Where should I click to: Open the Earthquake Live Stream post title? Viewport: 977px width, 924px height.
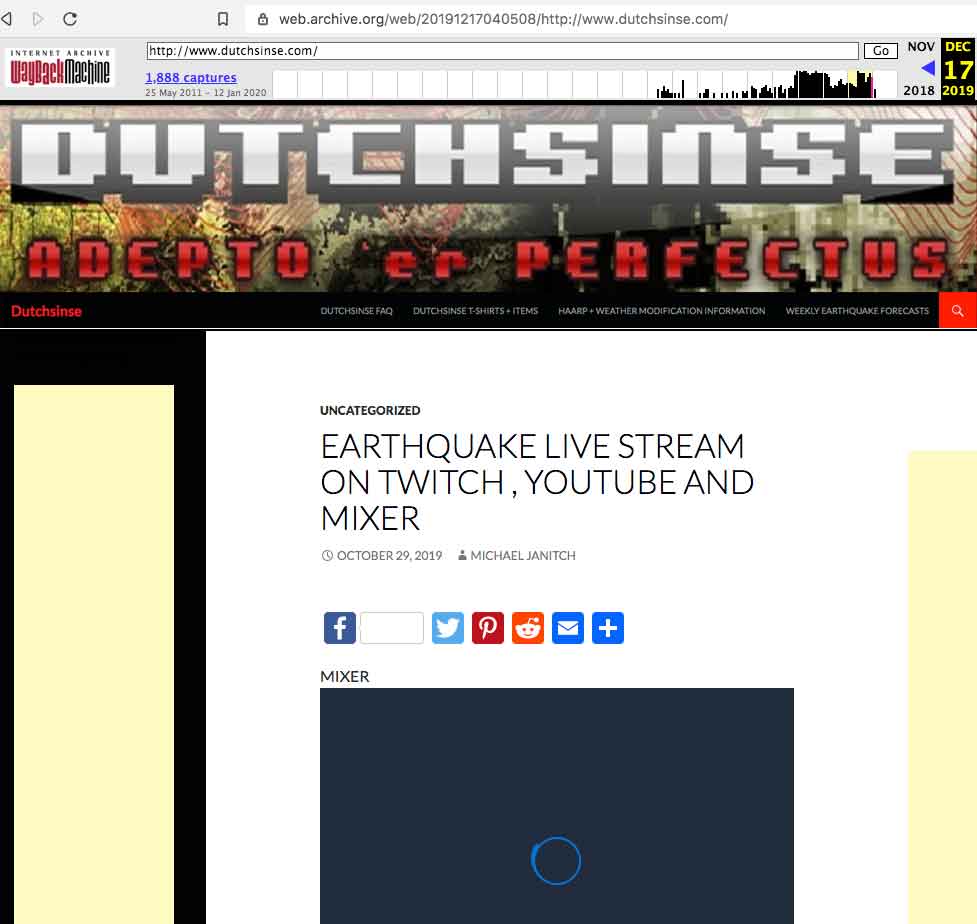pos(537,482)
